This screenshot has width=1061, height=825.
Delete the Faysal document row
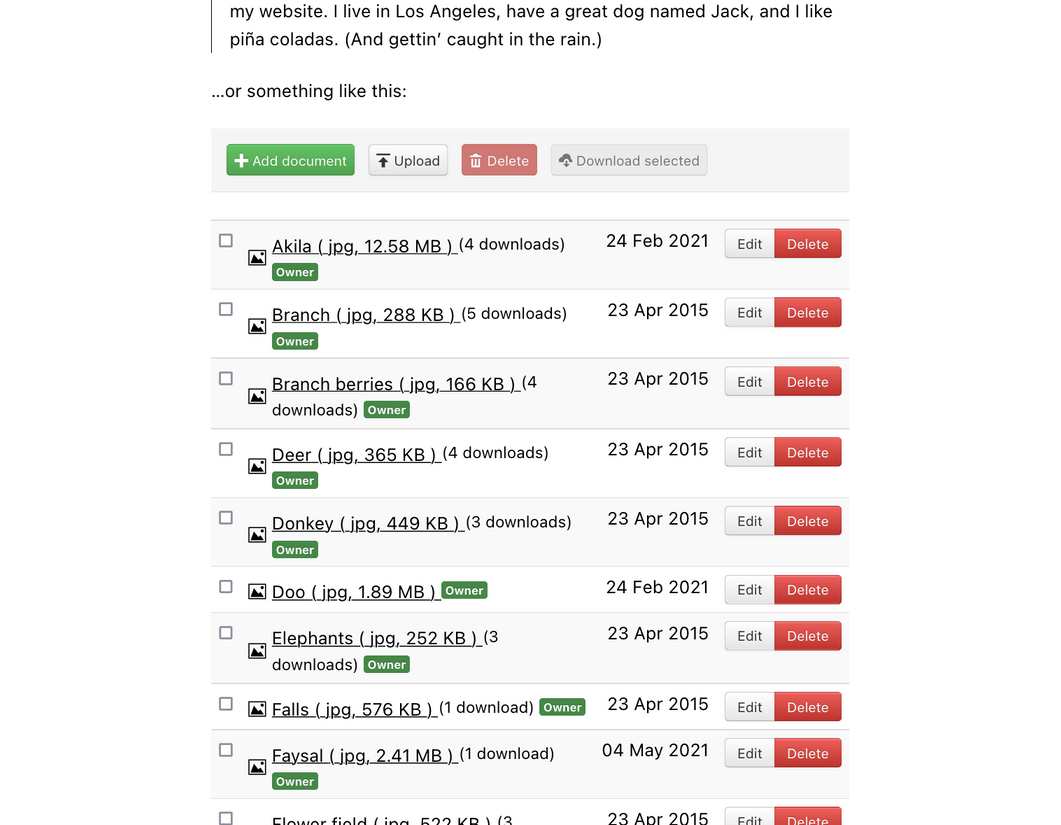(x=808, y=753)
